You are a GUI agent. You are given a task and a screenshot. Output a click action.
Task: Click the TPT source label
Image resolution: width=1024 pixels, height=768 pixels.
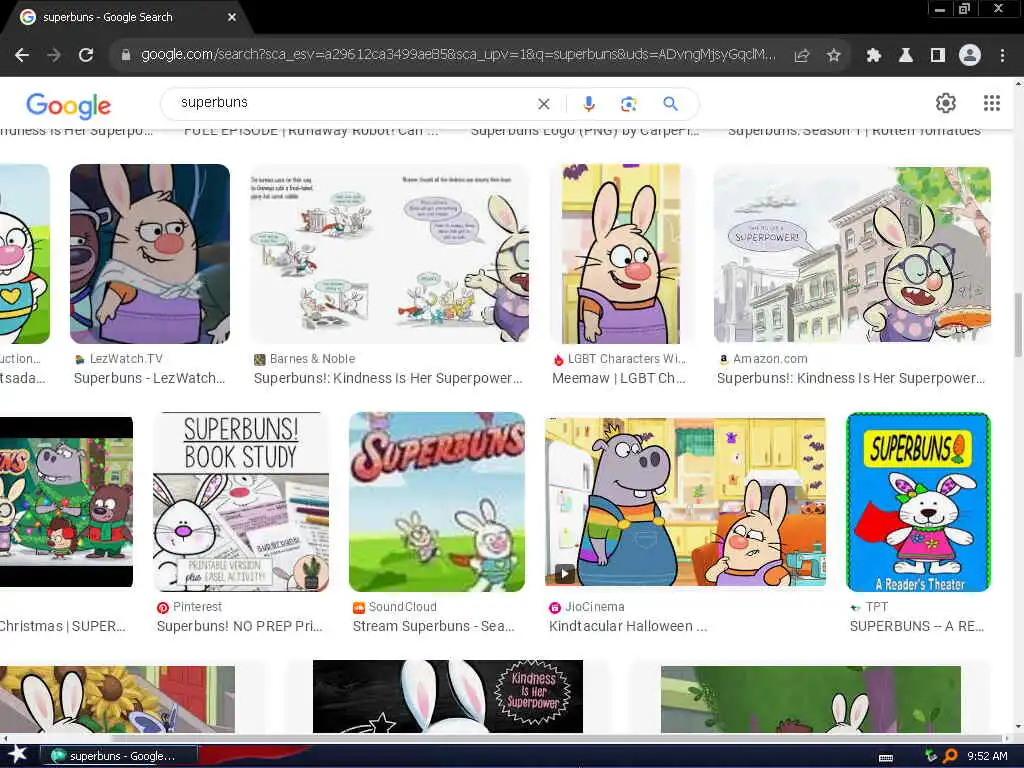tap(876, 607)
